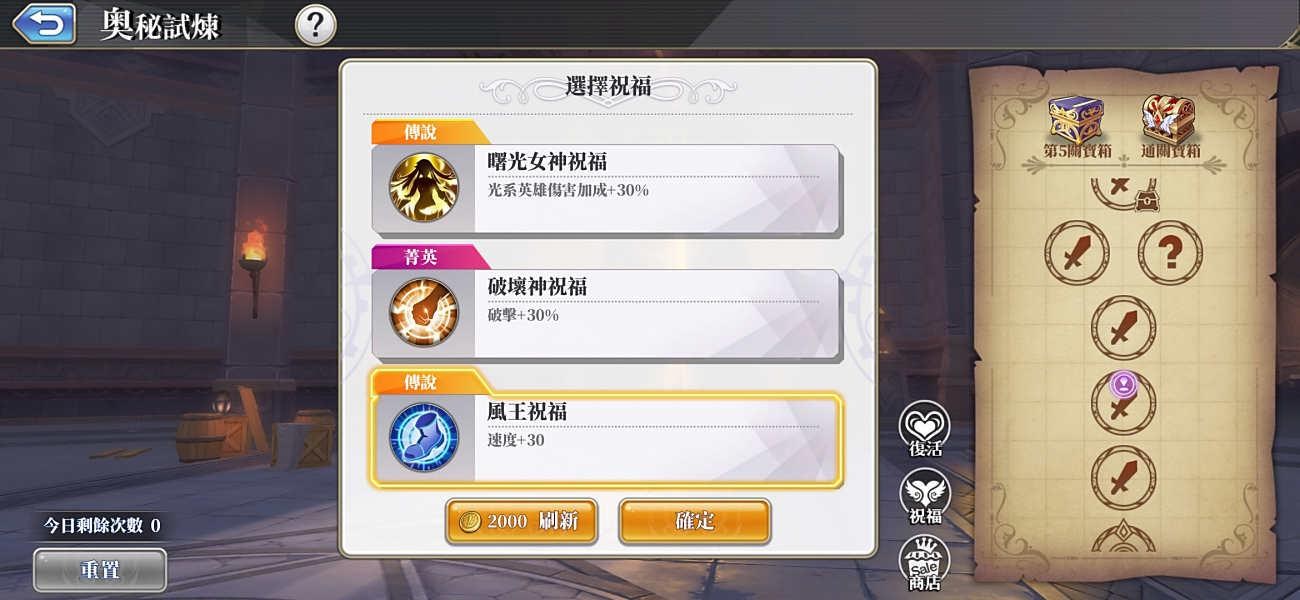Screen dimensions: 1300x600
Task: Select the bottom sword battle node on map
Action: tap(1123, 478)
